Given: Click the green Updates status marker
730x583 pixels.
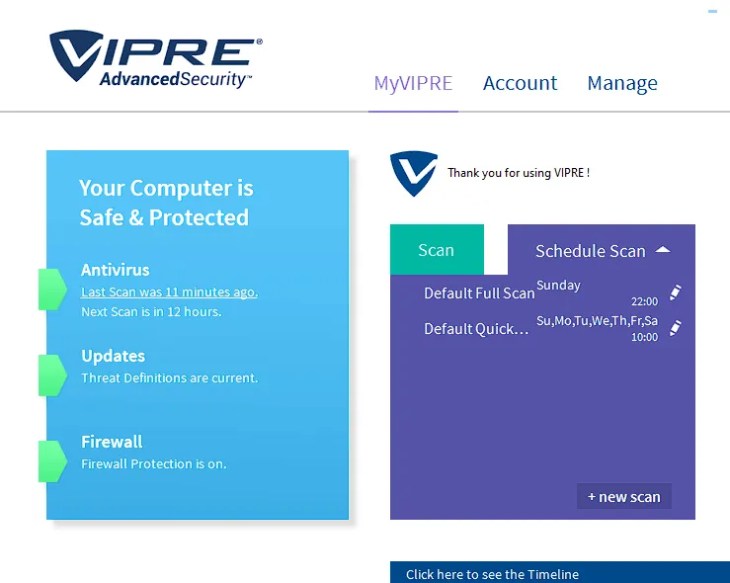Looking at the screenshot, I should tap(52, 375).
